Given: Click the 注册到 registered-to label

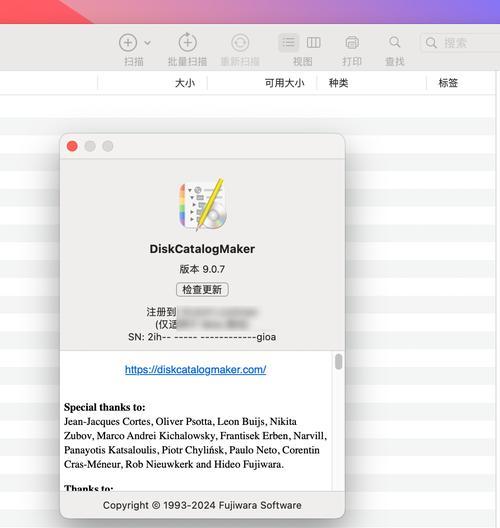Looking at the screenshot, I should tap(161, 312).
